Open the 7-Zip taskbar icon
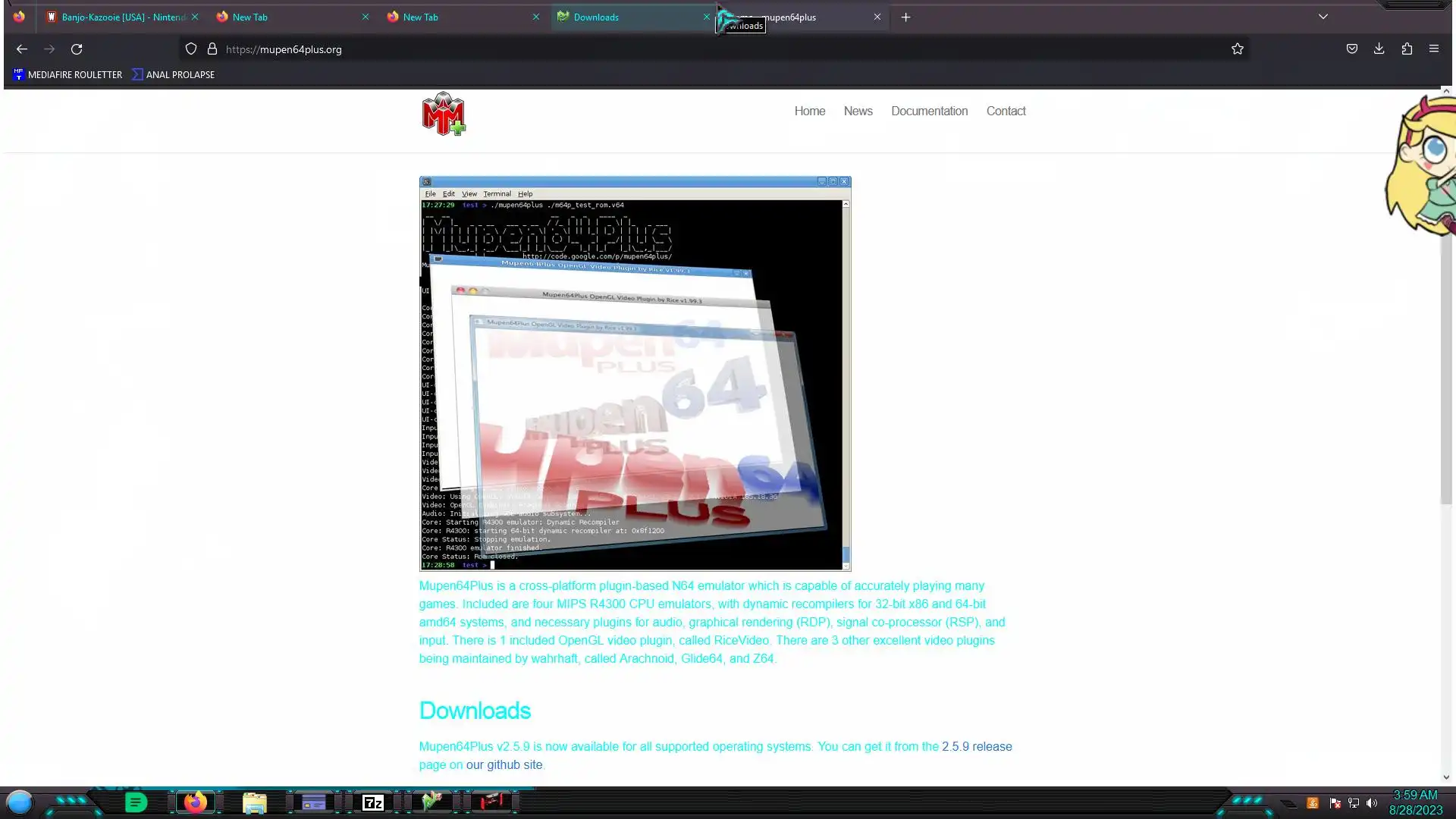The width and height of the screenshot is (1456, 819). (372, 802)
